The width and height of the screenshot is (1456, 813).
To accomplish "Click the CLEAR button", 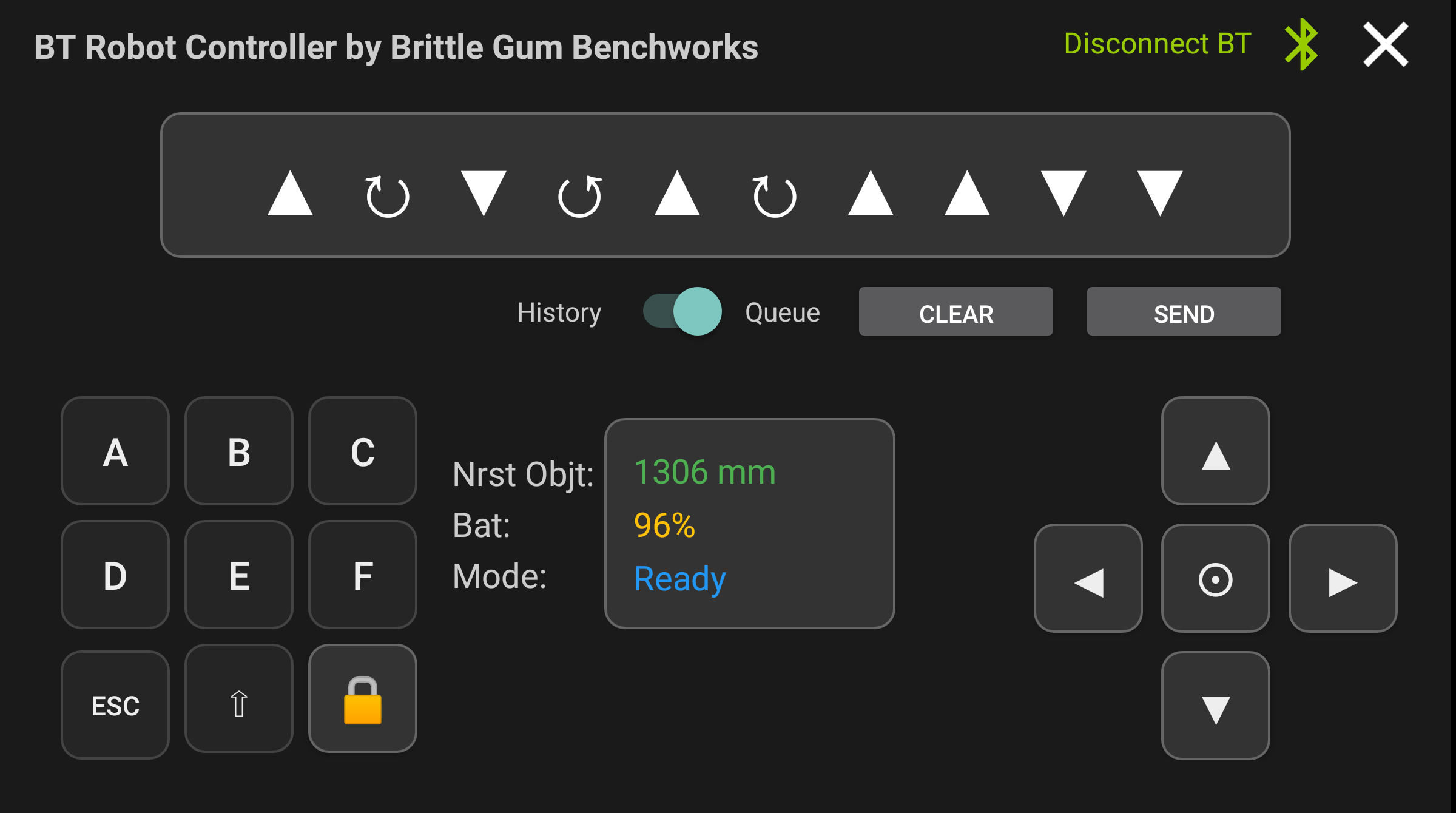I will point(956,311).
